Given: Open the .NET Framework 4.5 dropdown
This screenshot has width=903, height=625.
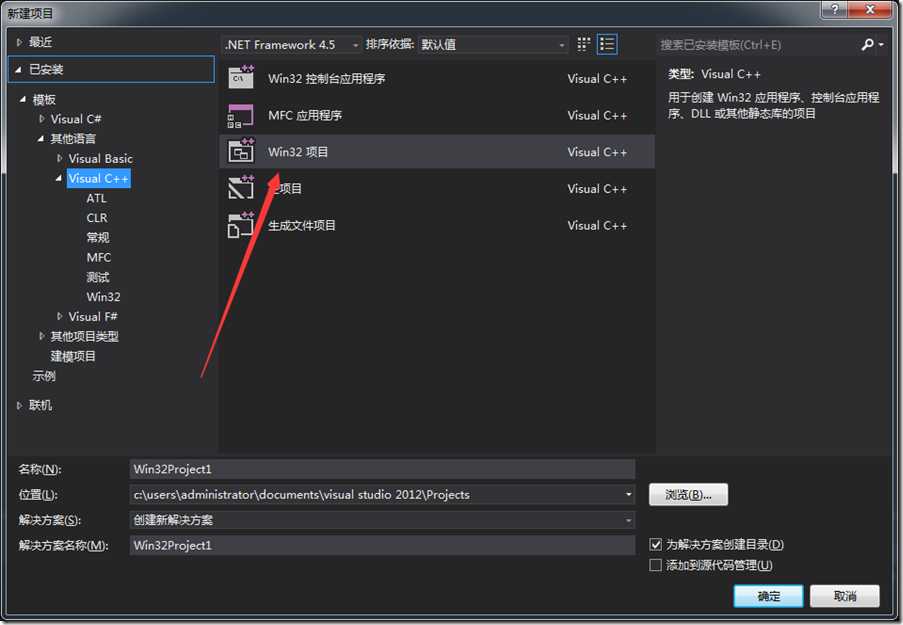Looking at the screenshot, I should [x=291, y=44].
